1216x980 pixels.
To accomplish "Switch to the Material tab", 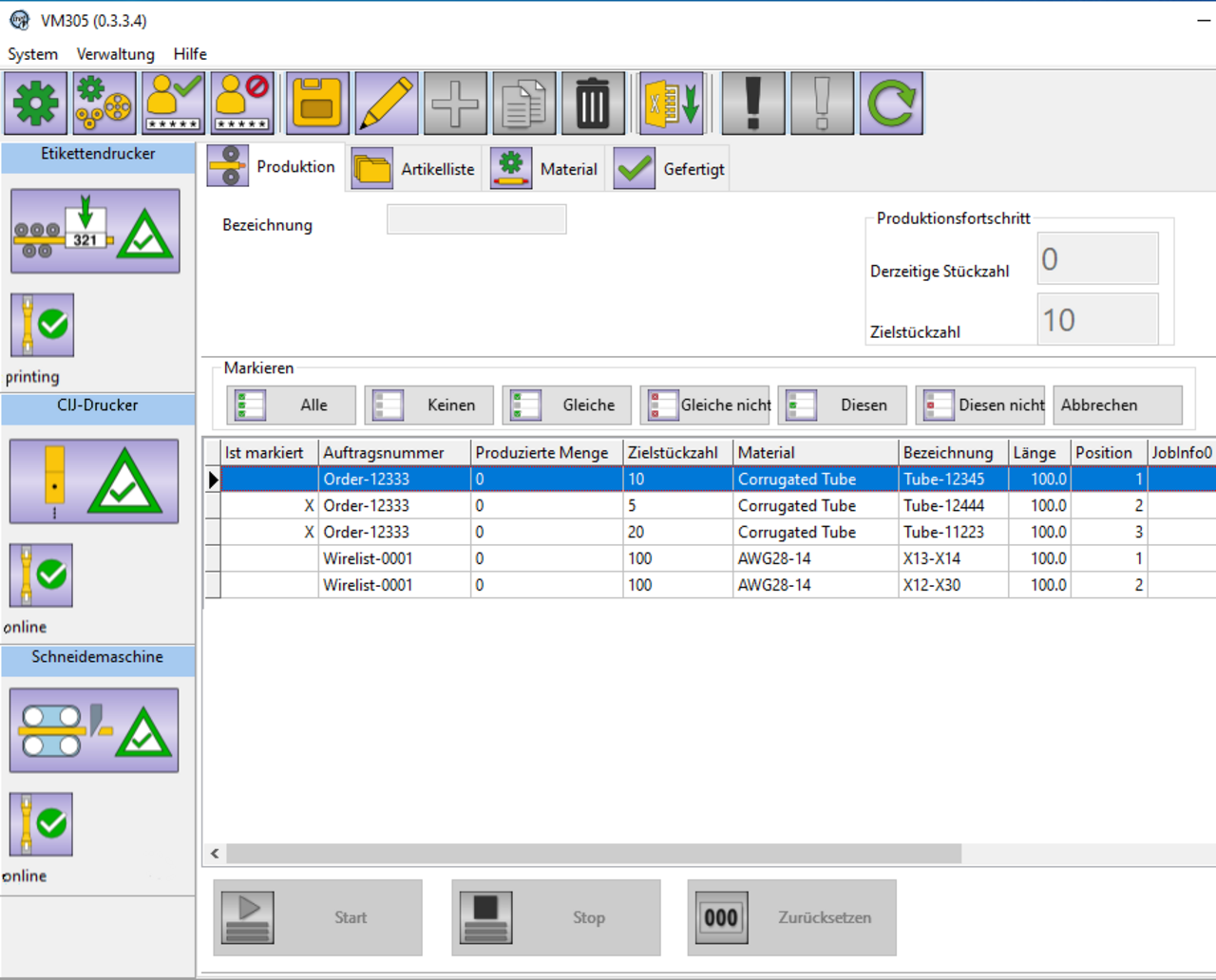I will (x=545, y=169).
